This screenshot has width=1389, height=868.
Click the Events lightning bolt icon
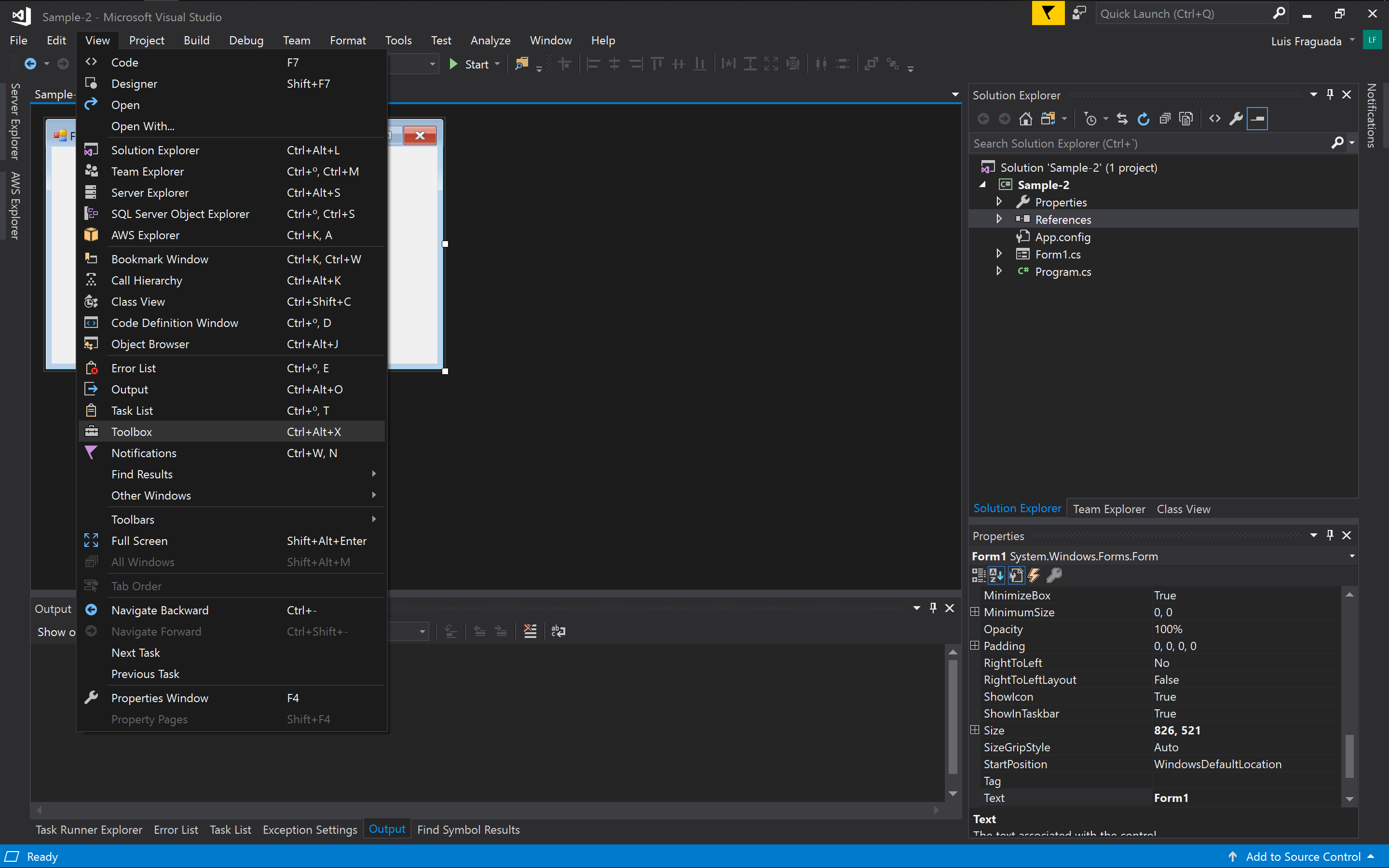1034,575
